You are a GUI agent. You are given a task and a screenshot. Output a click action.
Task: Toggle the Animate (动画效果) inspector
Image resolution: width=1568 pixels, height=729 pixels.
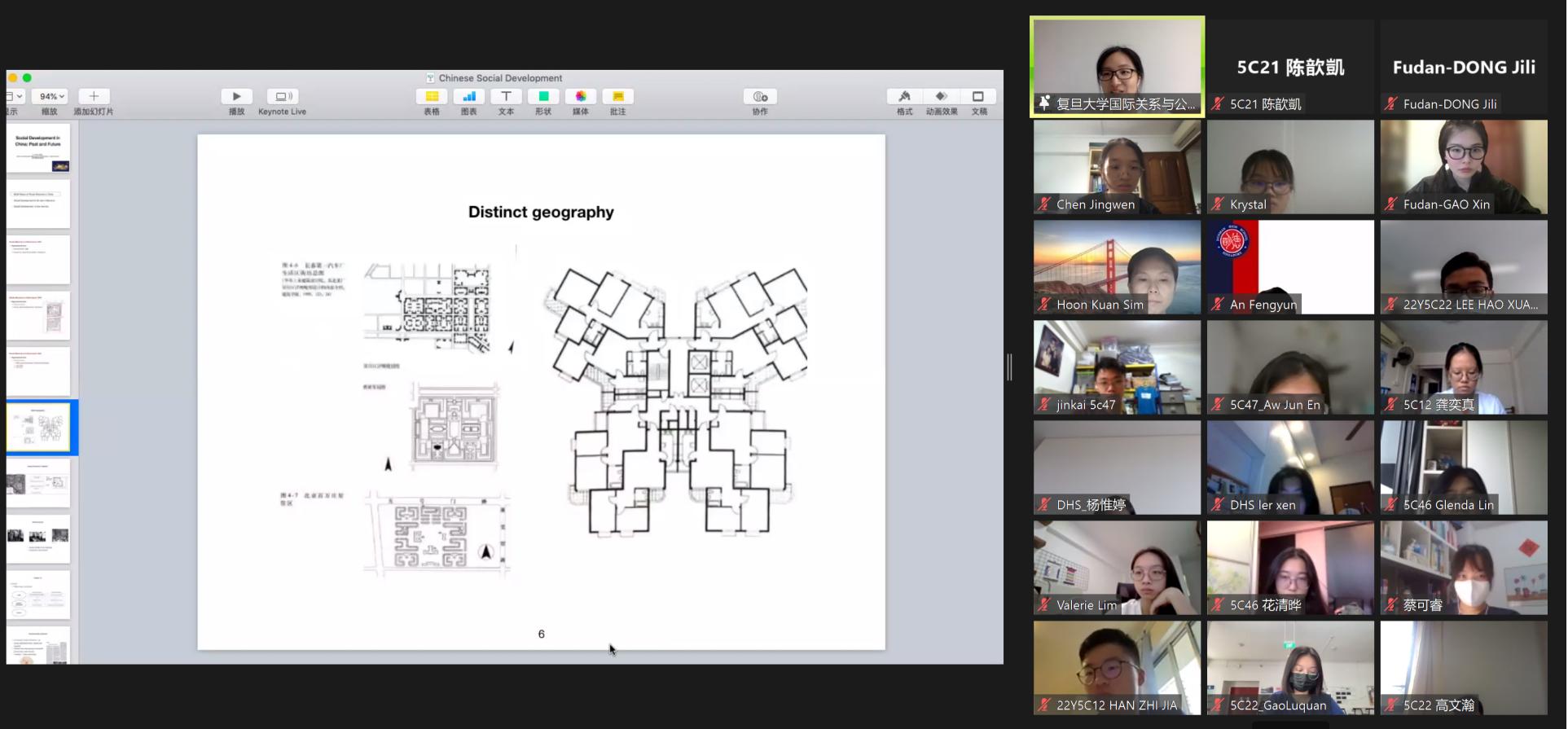pyautogui.click(x=942, y=96)
